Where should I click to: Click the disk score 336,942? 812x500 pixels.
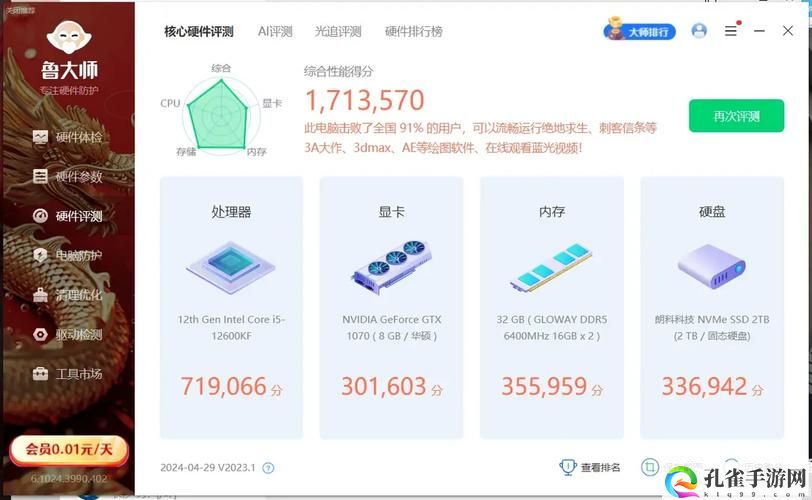704,386
